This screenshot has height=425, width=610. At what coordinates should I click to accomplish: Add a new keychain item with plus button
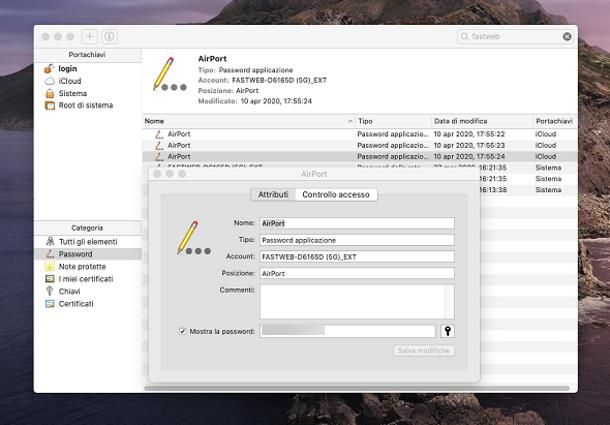pos(89,37)
